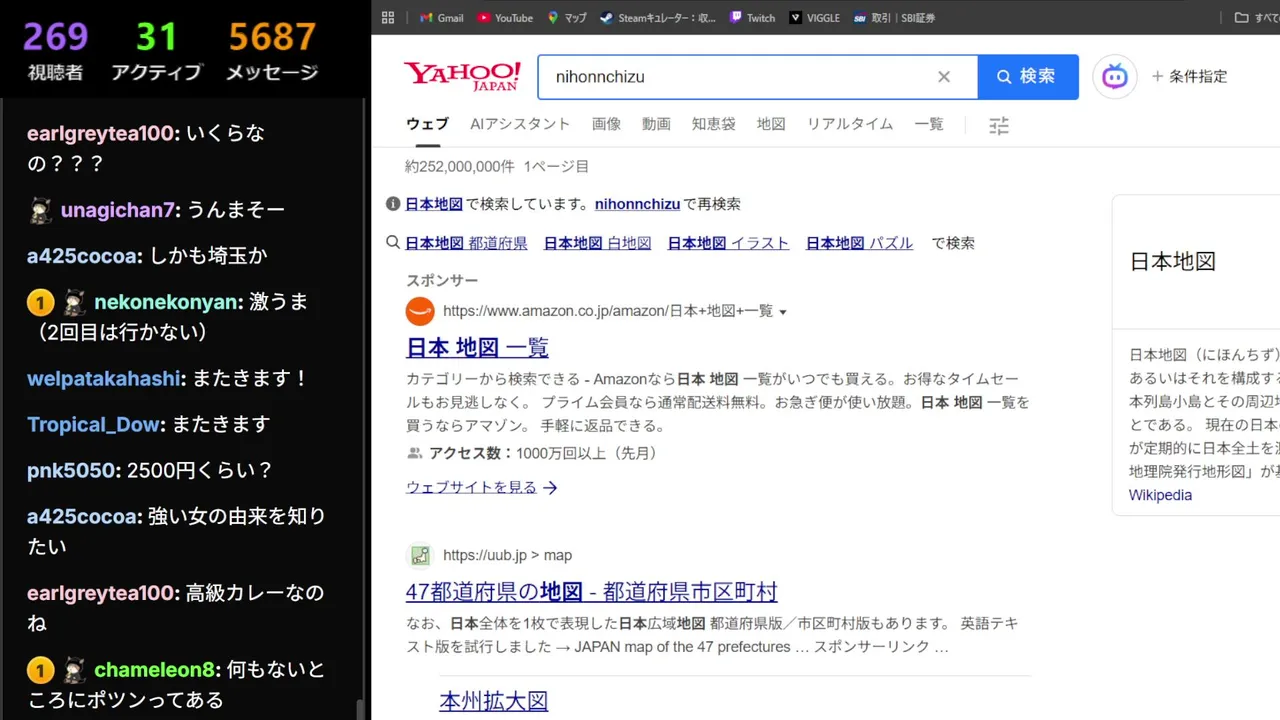1280x720 pixels.
Task: Click the active count 31 in chat
Action: pyautogui.click(x=156, y=37)
